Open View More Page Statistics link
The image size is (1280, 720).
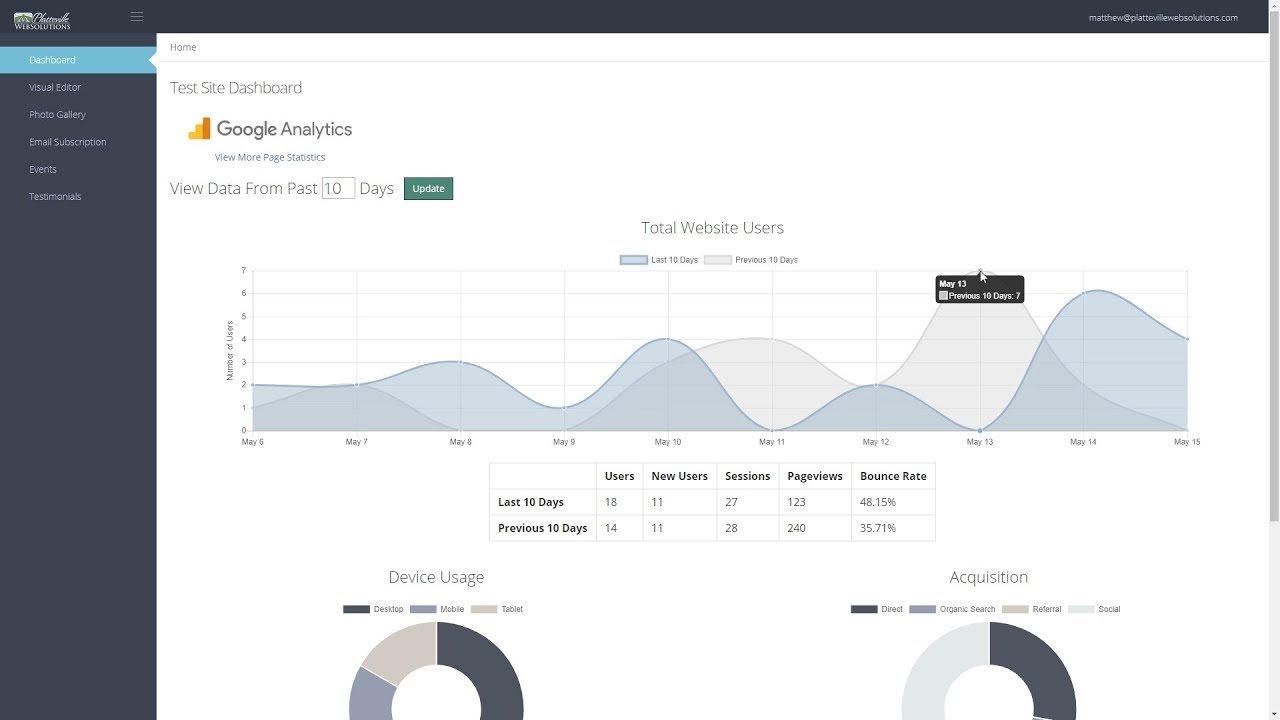[x=270, y=157]
